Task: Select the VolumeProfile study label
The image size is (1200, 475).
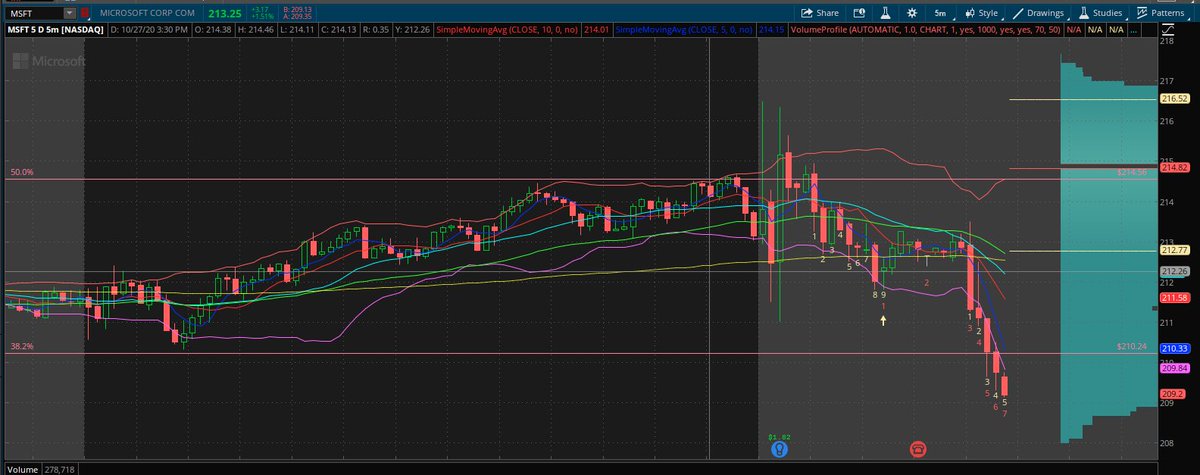Action: [925, 30]
